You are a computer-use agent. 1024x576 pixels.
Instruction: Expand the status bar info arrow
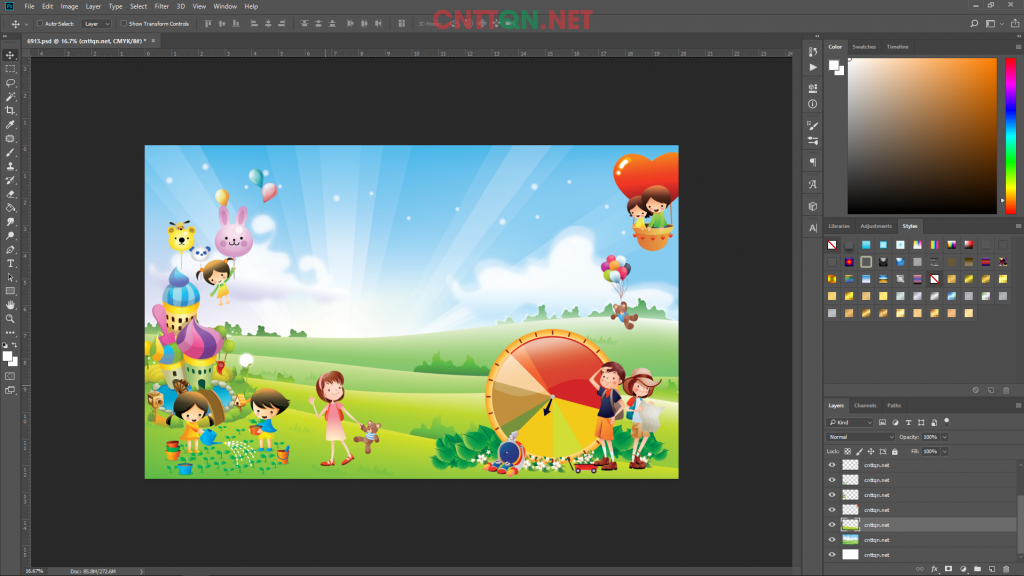tap(141, 571)
